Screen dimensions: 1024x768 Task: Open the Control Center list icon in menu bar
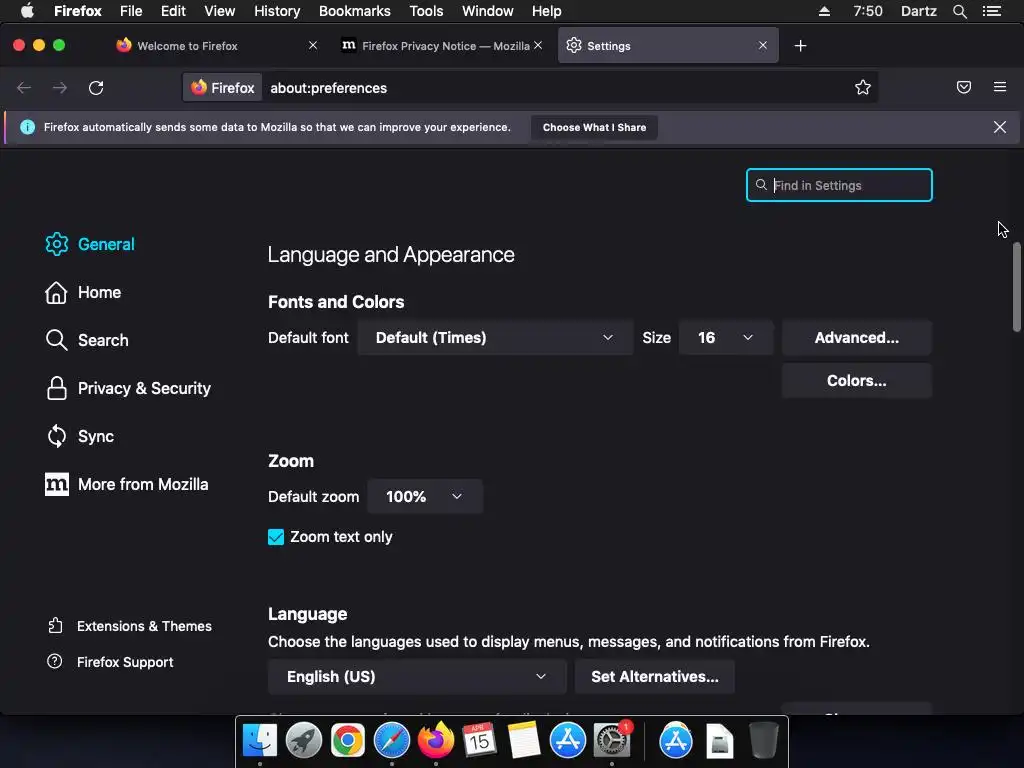pos(992,11)
